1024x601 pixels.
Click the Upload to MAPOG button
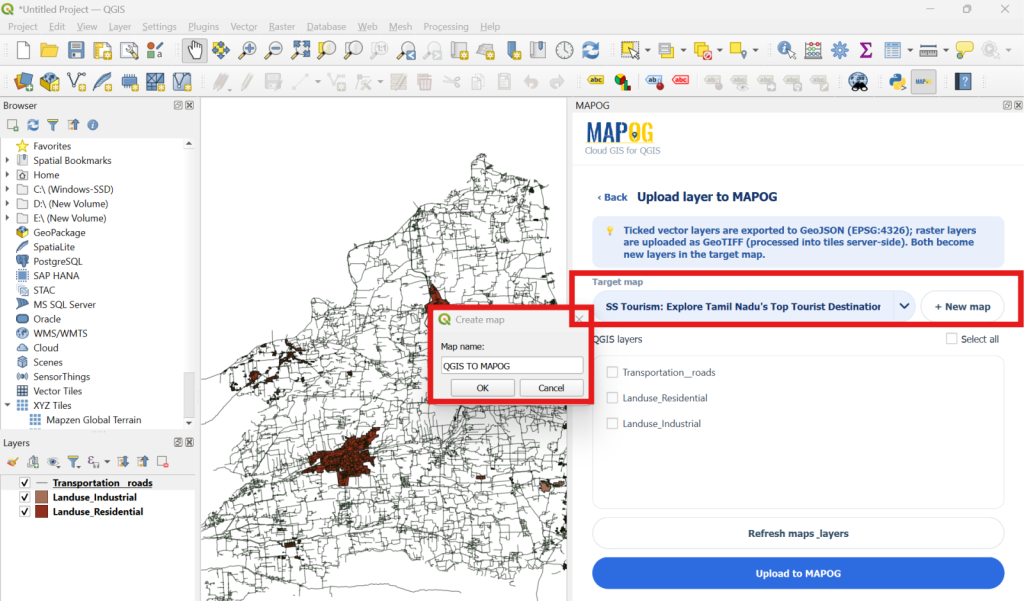(798, 573)
